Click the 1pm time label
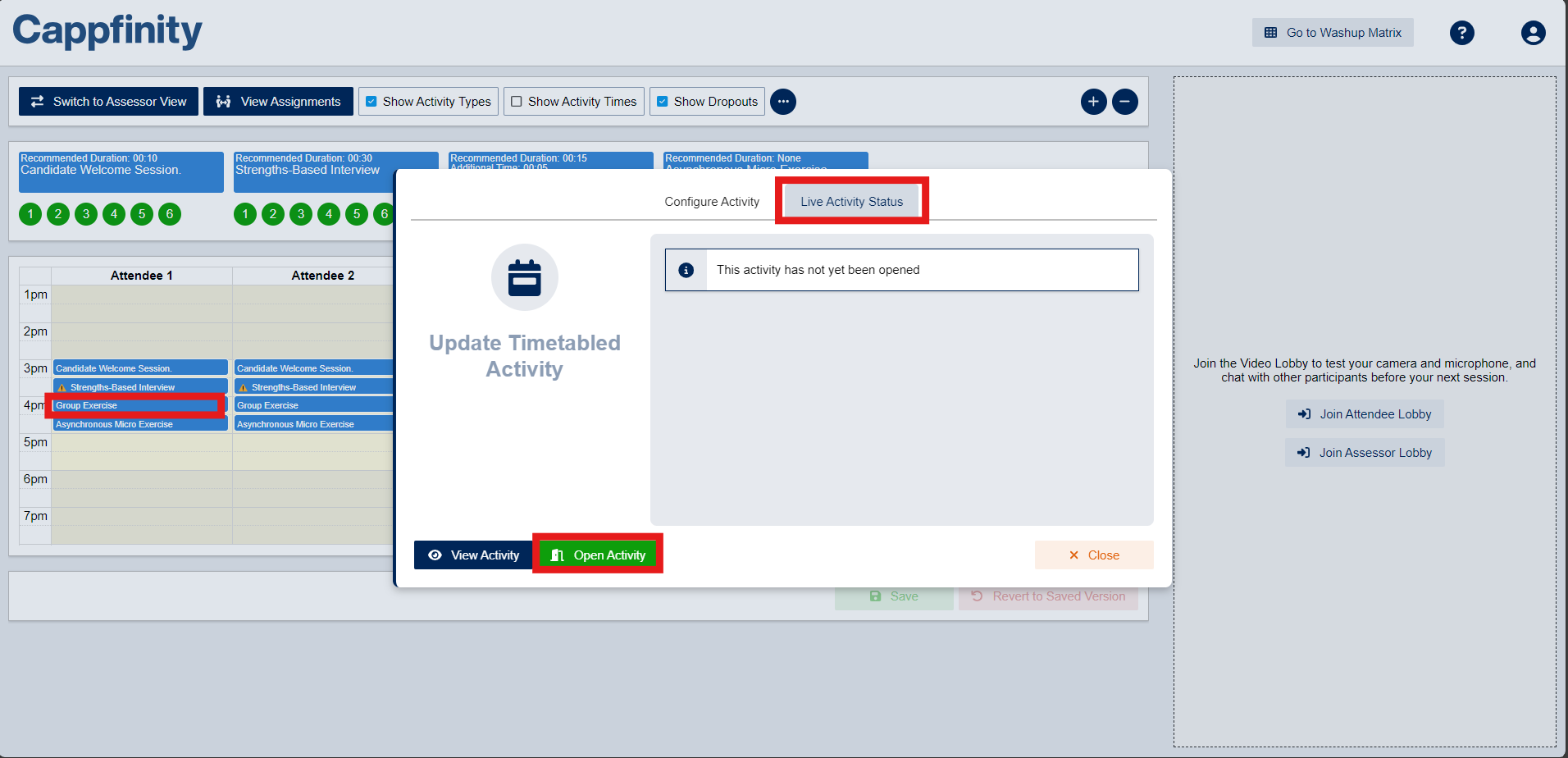Image resolution: width=1568 pixels, height=758 pixels. [35, 295]
